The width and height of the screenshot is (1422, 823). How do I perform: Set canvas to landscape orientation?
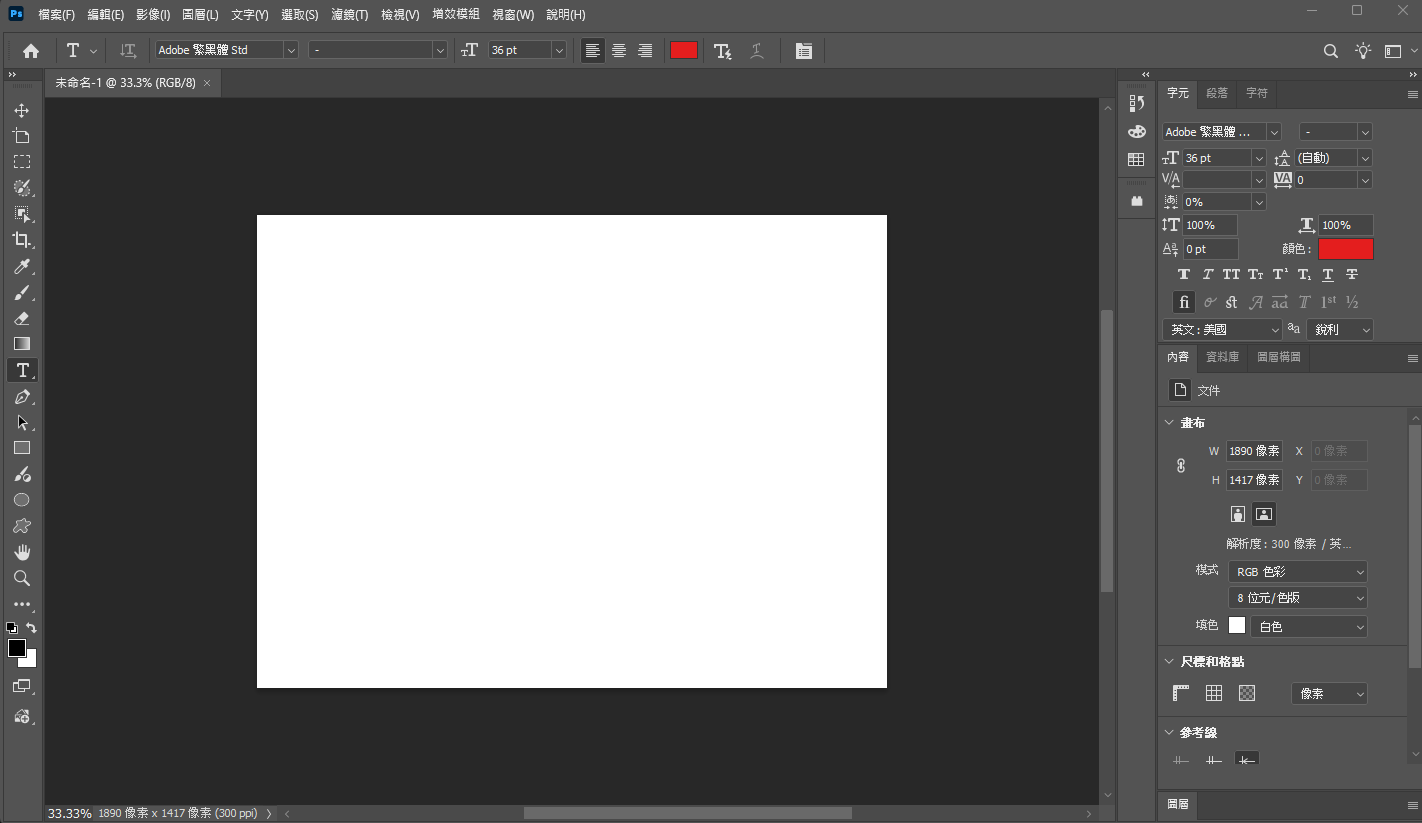click(1264, 514)
